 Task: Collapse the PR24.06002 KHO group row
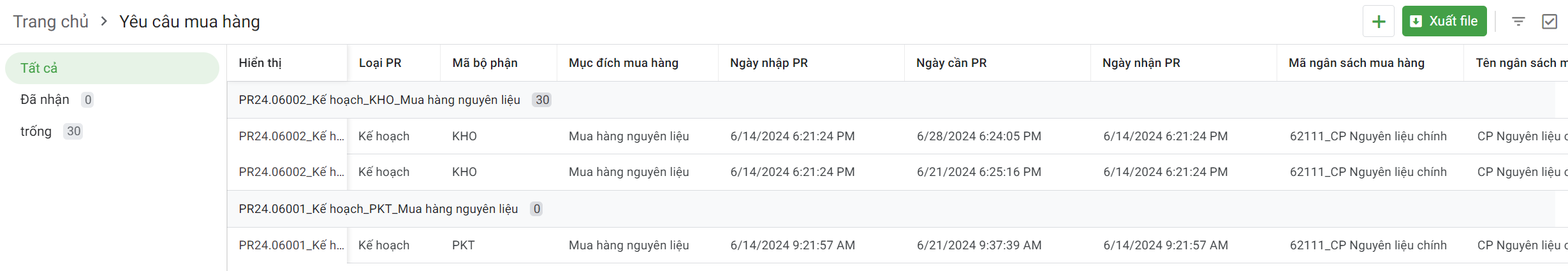tap(379, 100)
